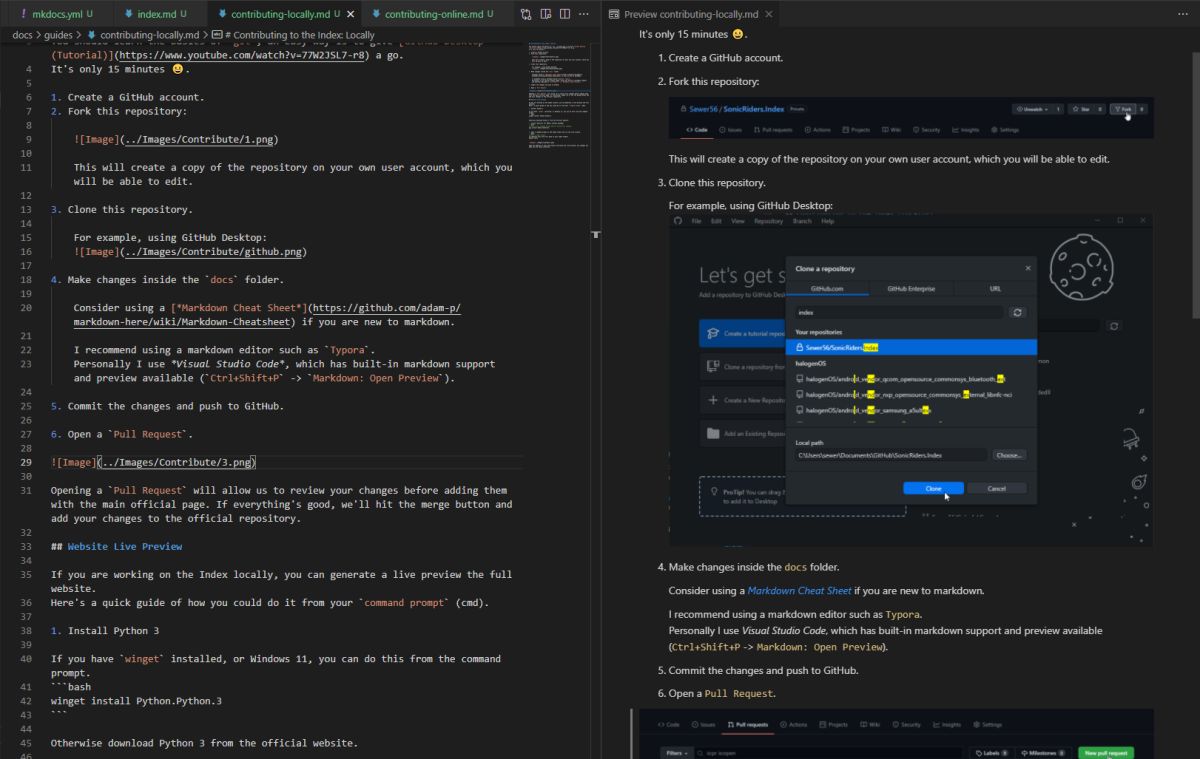Viewport: 1200px width, 759px height.
Task: Click '1. Install Python 3' line in editor
Action: tap(105, 631)
